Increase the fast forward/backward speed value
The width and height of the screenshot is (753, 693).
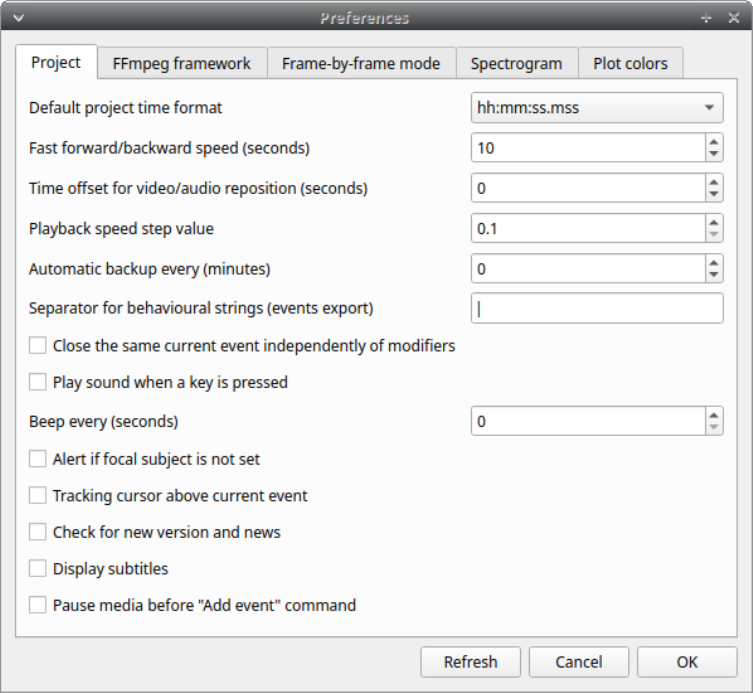(713, 142)
